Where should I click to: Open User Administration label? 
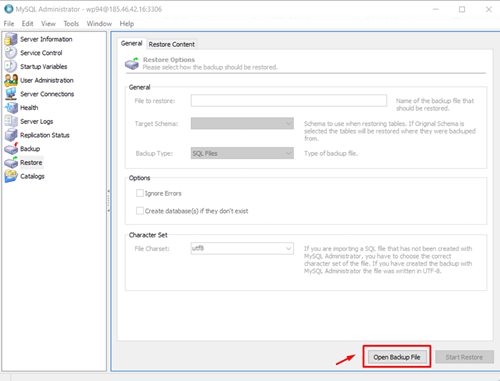click(47, 80)
